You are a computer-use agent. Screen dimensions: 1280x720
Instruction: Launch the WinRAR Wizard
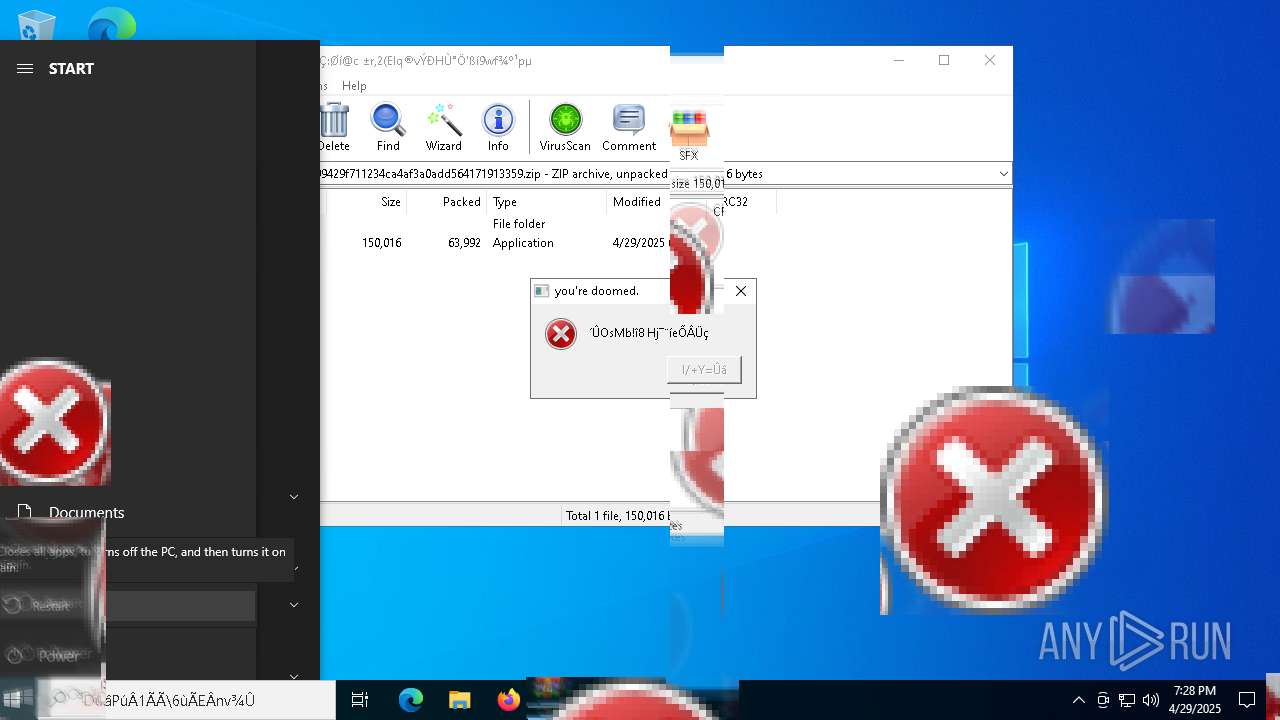(x=444, y=128)
